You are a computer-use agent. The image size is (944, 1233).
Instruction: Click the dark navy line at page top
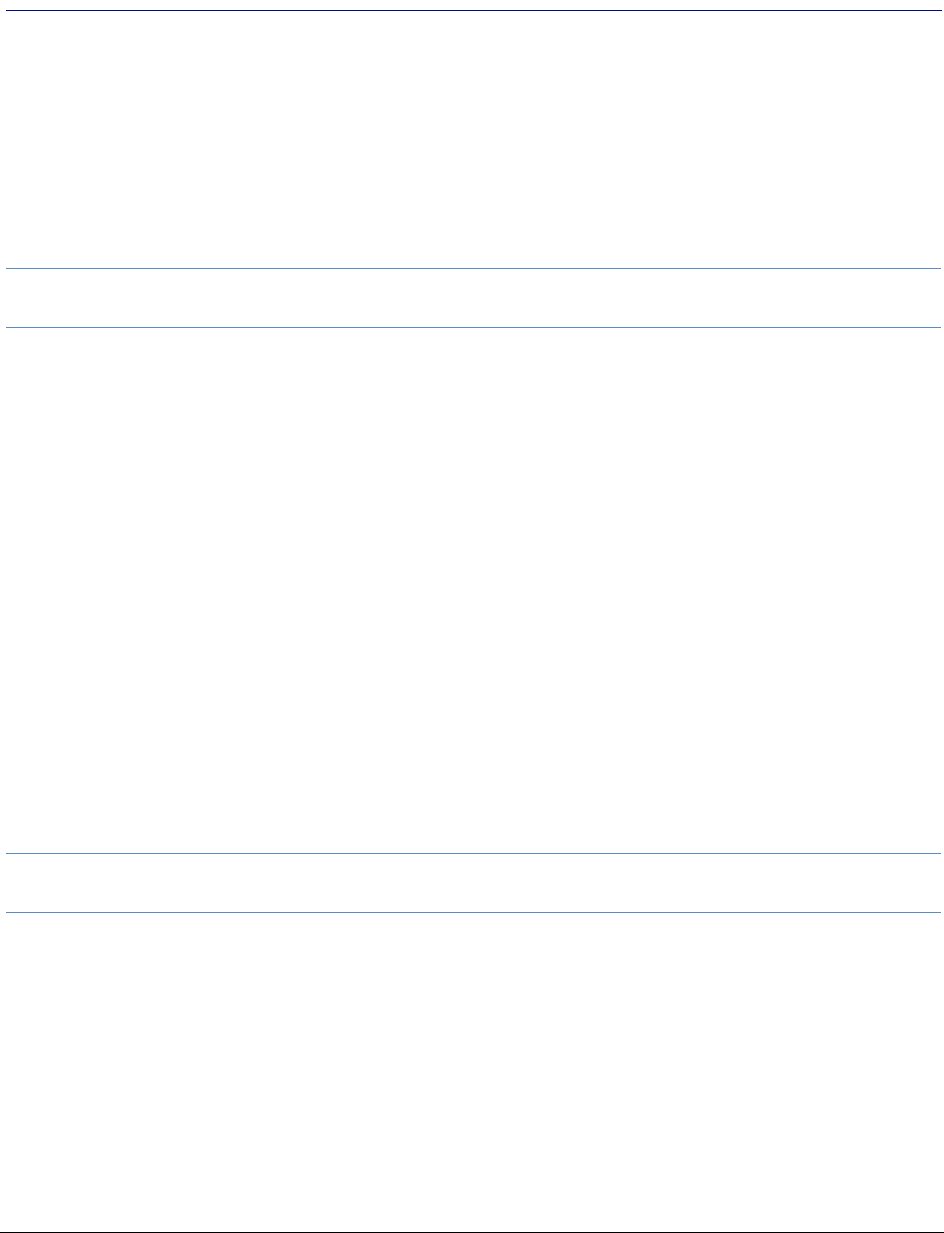[472, 10]
